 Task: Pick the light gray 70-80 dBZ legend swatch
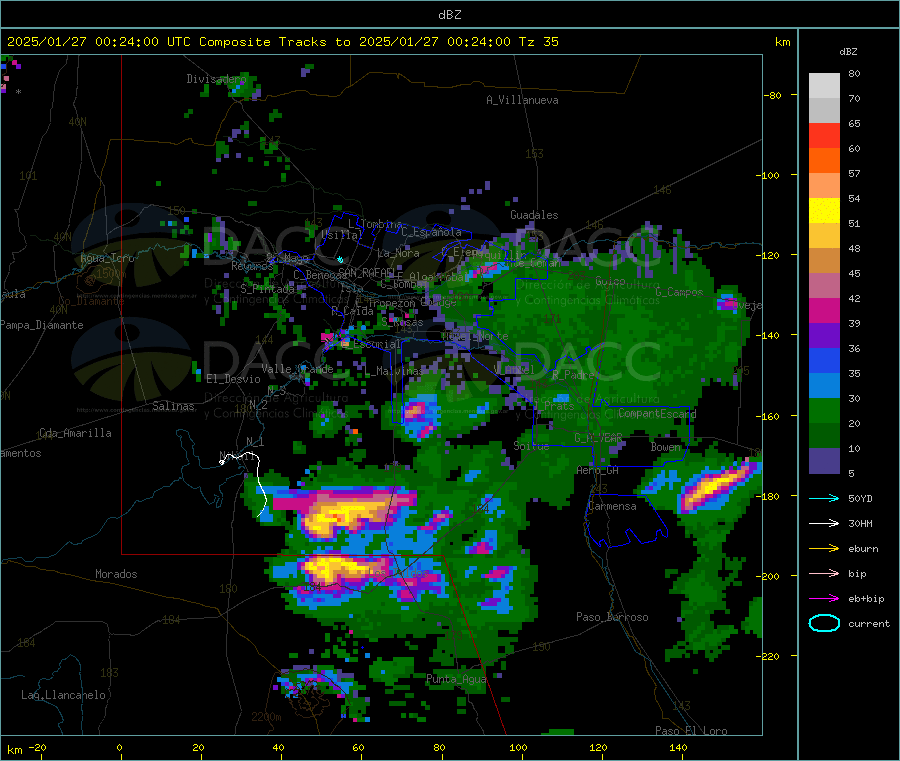tap(824, 86)
